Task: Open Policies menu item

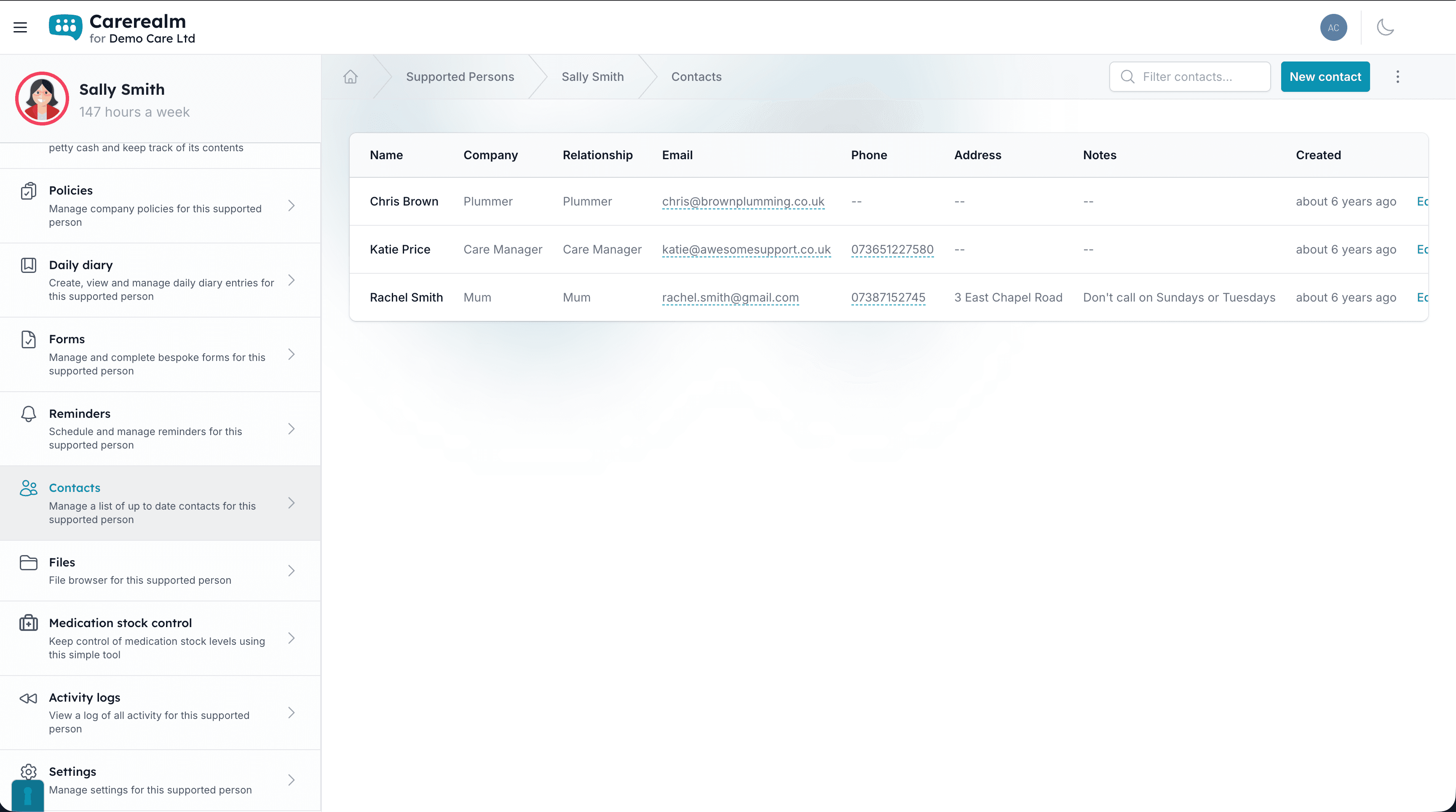Action: tap(161, 206)
